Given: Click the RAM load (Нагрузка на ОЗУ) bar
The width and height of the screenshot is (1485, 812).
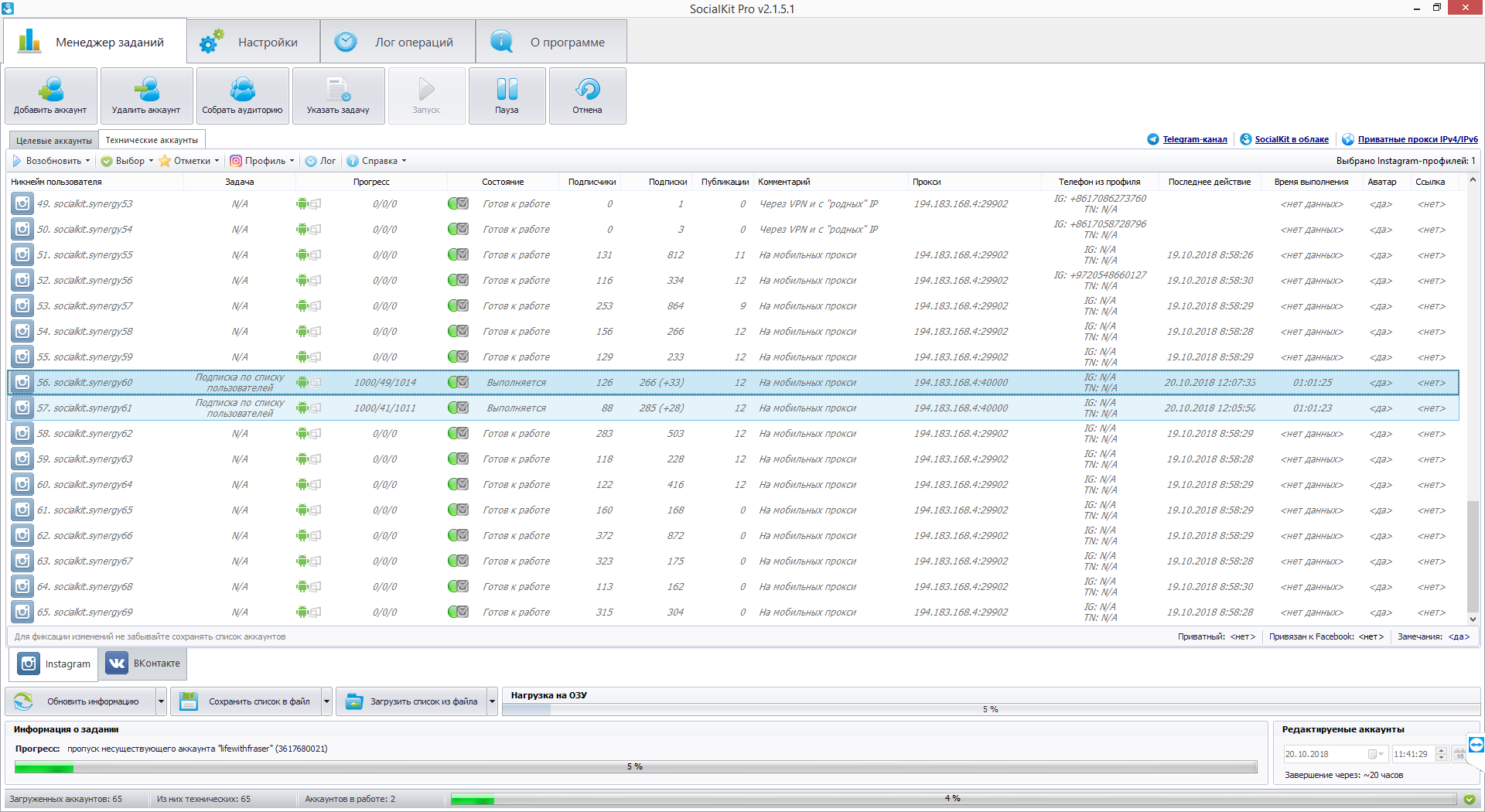Looking at the screenshot, I should click(991, 709).
